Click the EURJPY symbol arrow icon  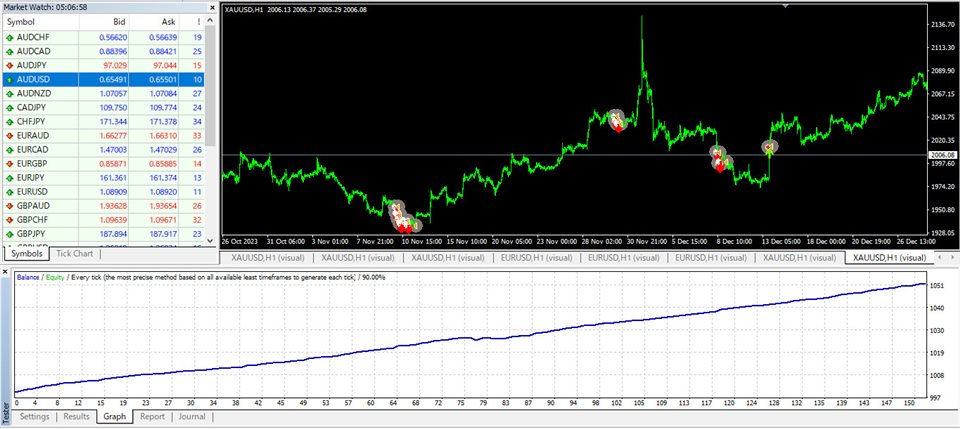coord(10,178)
